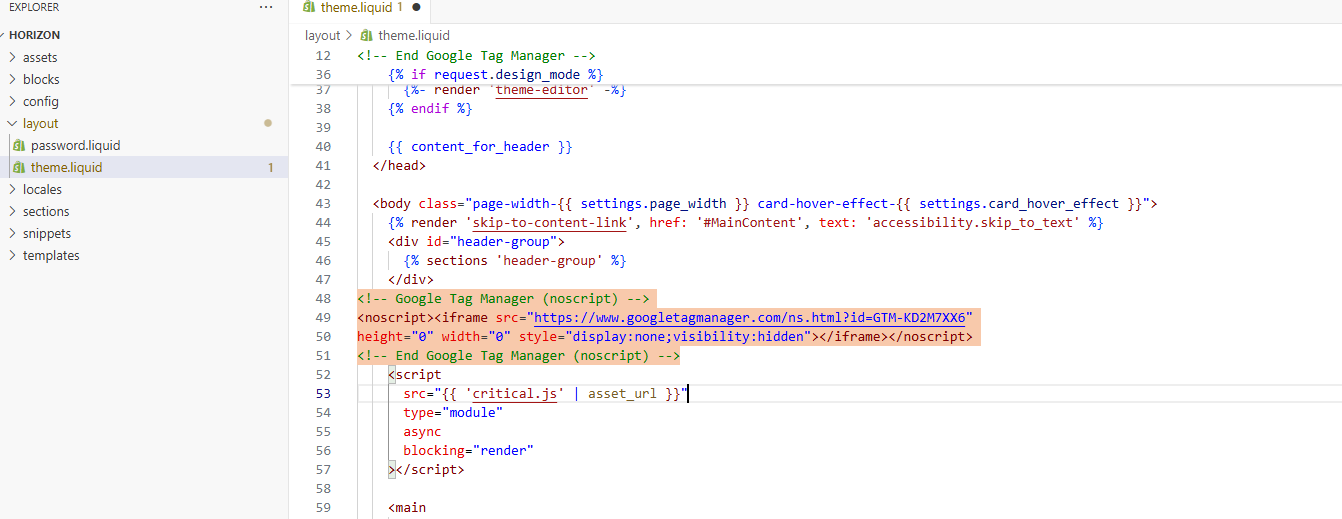Screen dimensions: 1342x519
Task: Collapse the HORIZON root folder
Action: click(34, 35)
